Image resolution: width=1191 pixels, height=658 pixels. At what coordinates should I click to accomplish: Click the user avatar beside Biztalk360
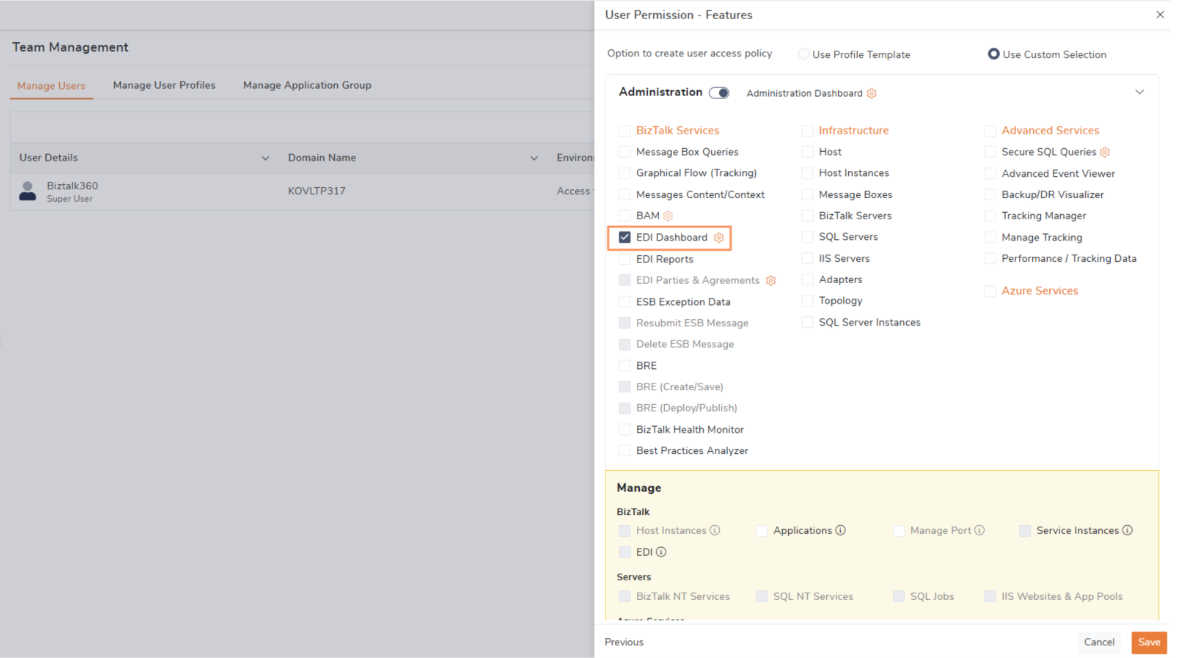[27, 190]
